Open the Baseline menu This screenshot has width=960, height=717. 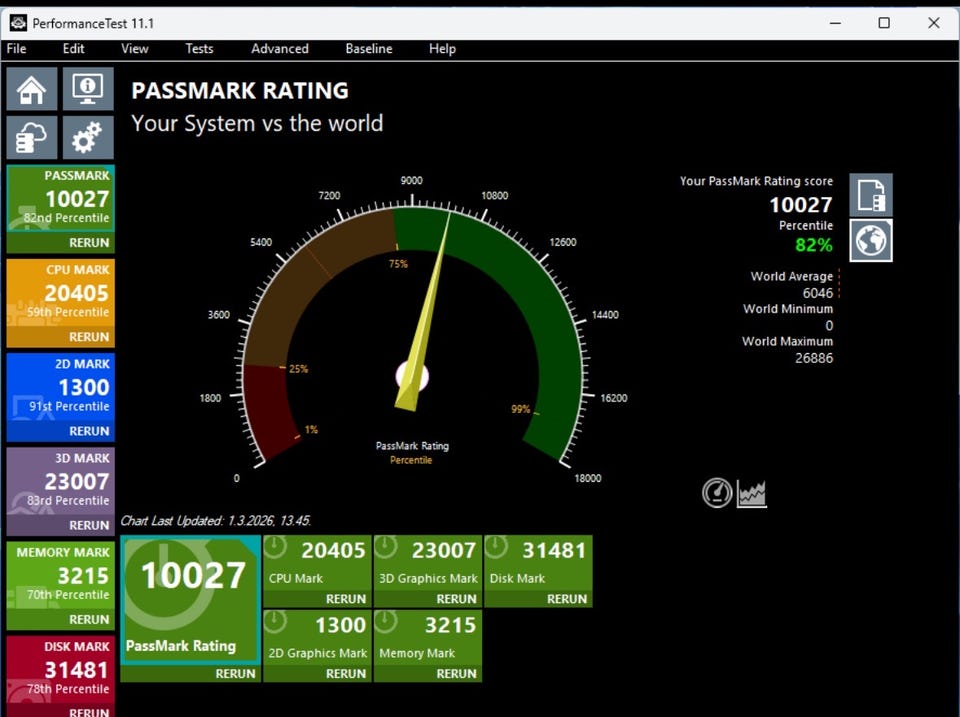(369, 49)
